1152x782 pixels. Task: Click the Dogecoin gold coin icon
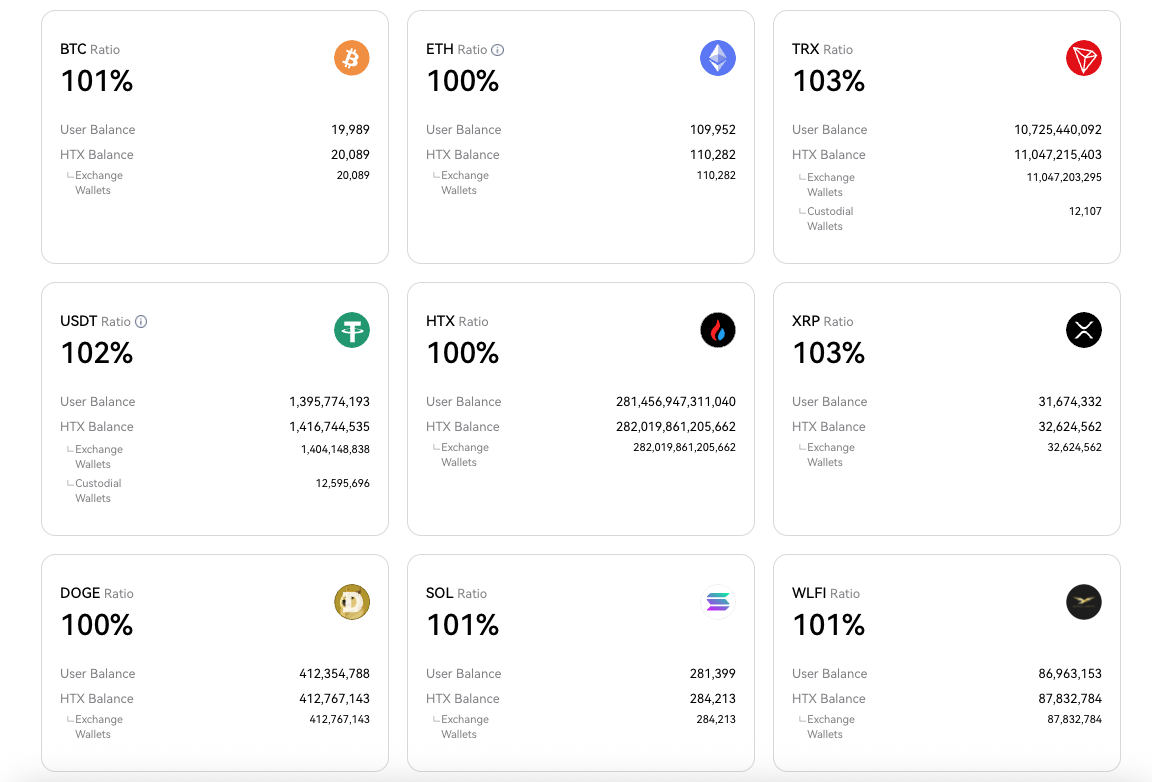pos(352,602)
